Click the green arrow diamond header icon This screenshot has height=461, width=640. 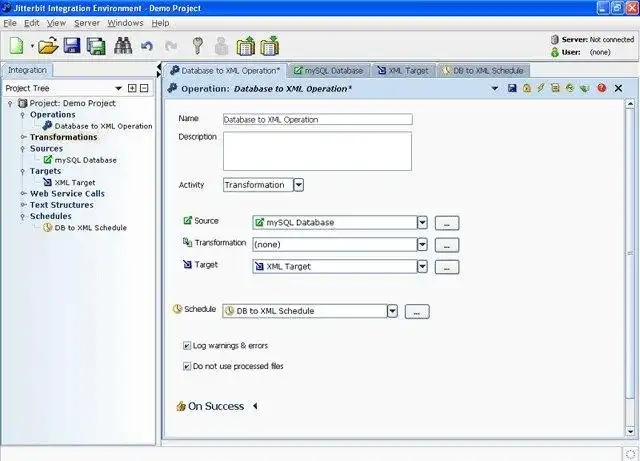point(569,88)
